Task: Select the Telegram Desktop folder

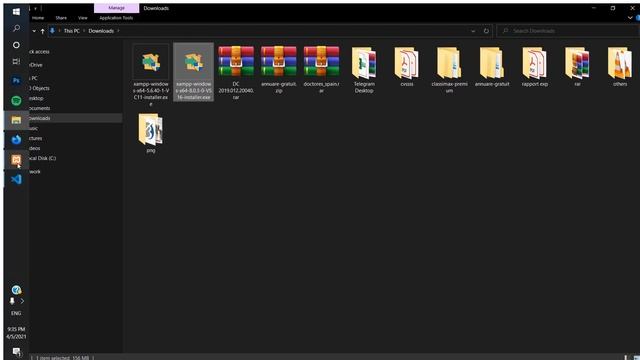Action: point(364,69)
